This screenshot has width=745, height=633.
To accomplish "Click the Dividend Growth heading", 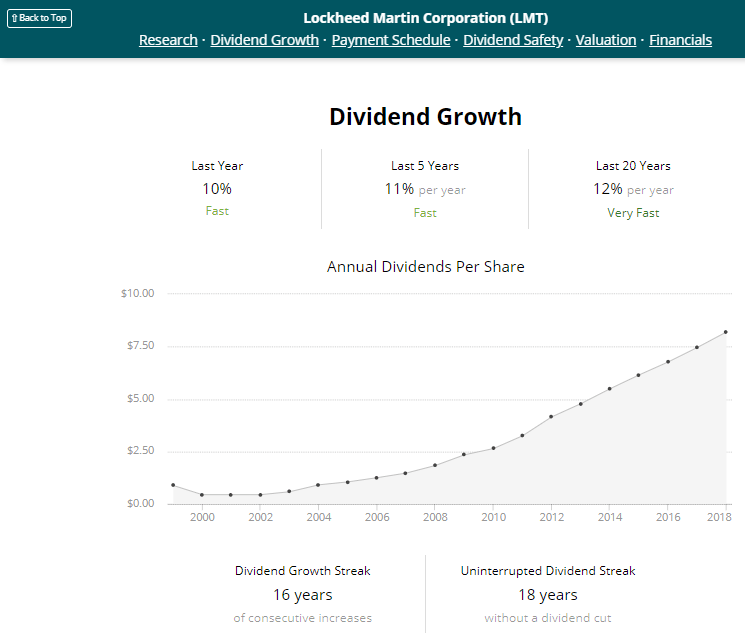I will [x=426, y=117].
